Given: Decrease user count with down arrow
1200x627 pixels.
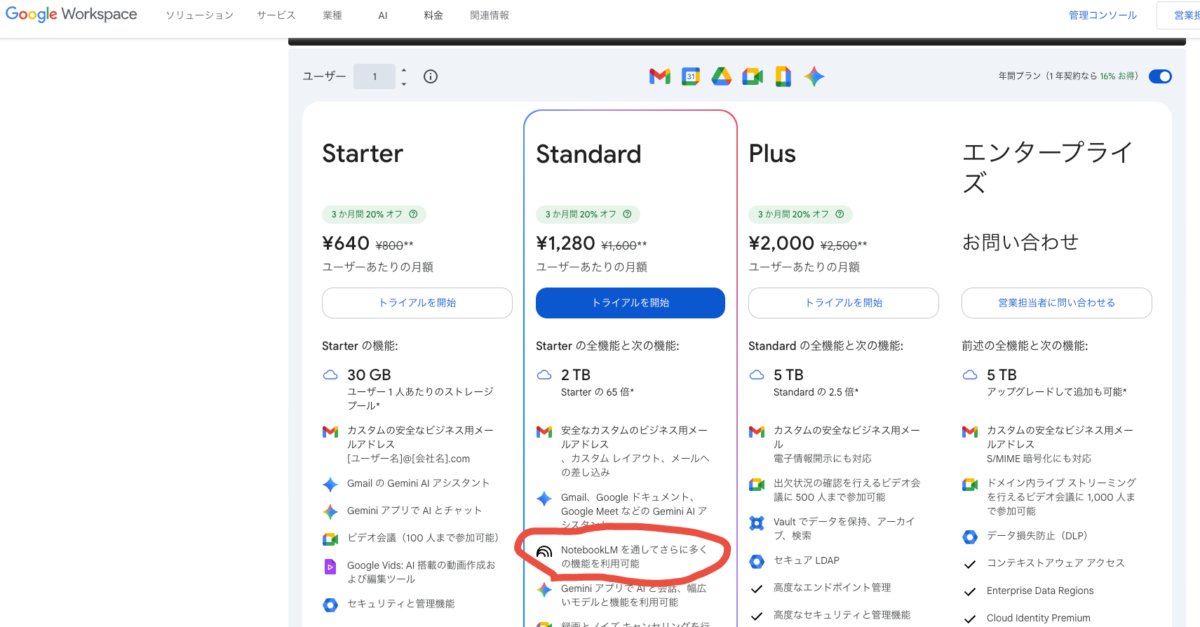Looking at the screenshot, I should coord(403,84).
